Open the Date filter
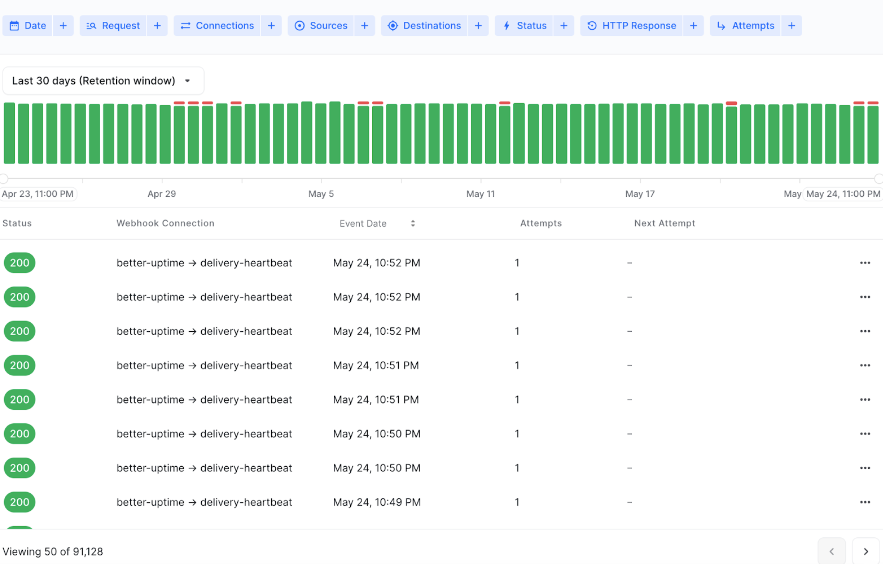The height and width of the screenshot is (564, 883). click(x=28, y=25)
